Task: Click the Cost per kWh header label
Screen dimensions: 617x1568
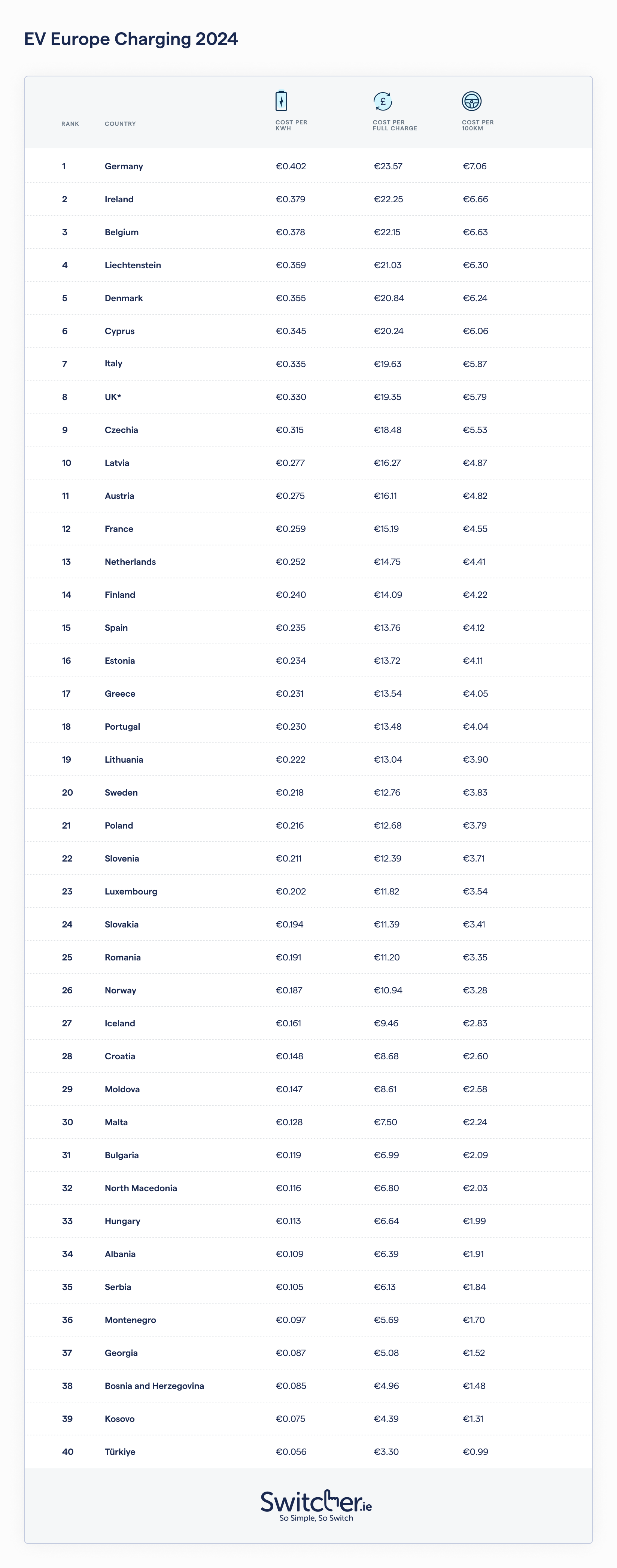Action: [x=291, y=125]
